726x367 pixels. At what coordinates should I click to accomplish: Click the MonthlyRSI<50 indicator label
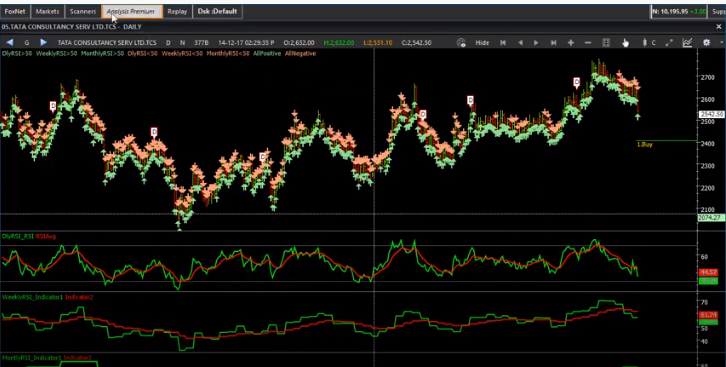point(228,54)
